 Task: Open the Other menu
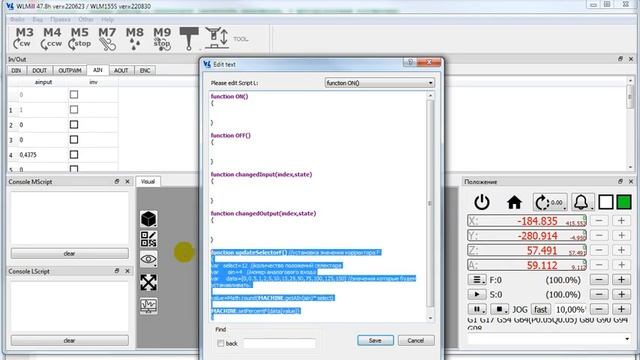86,19
